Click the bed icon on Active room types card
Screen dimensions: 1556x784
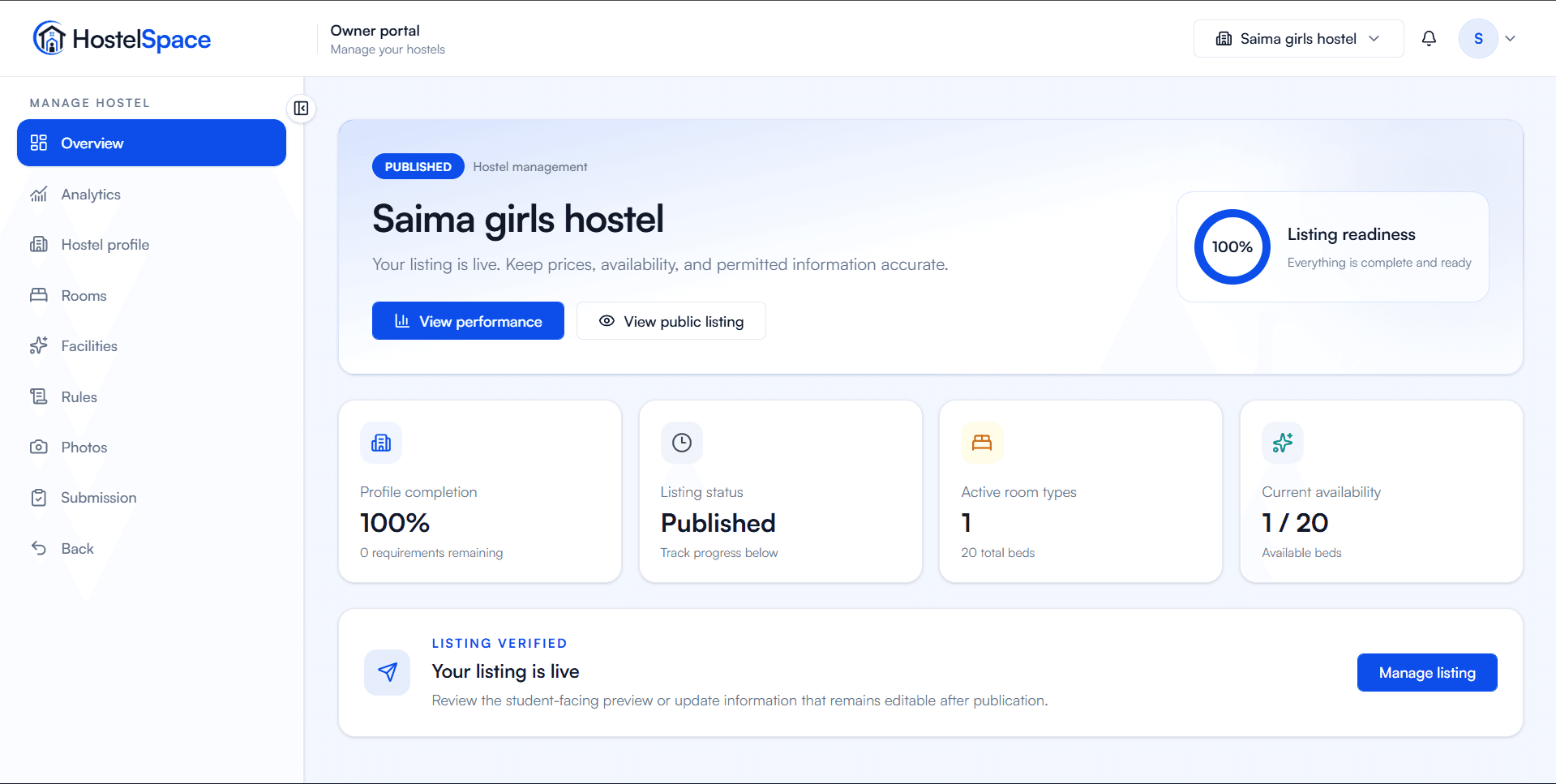click(x=982, y=443)
